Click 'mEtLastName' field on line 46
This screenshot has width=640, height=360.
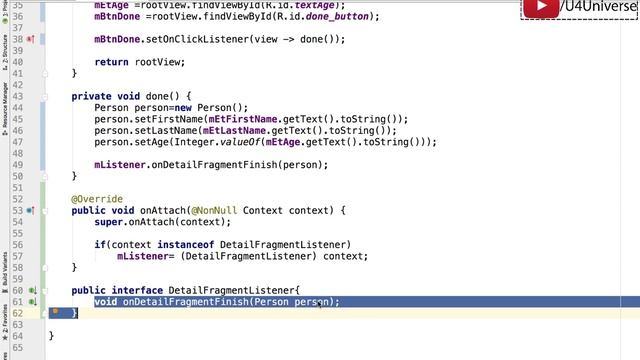click(x=234, y=131)
